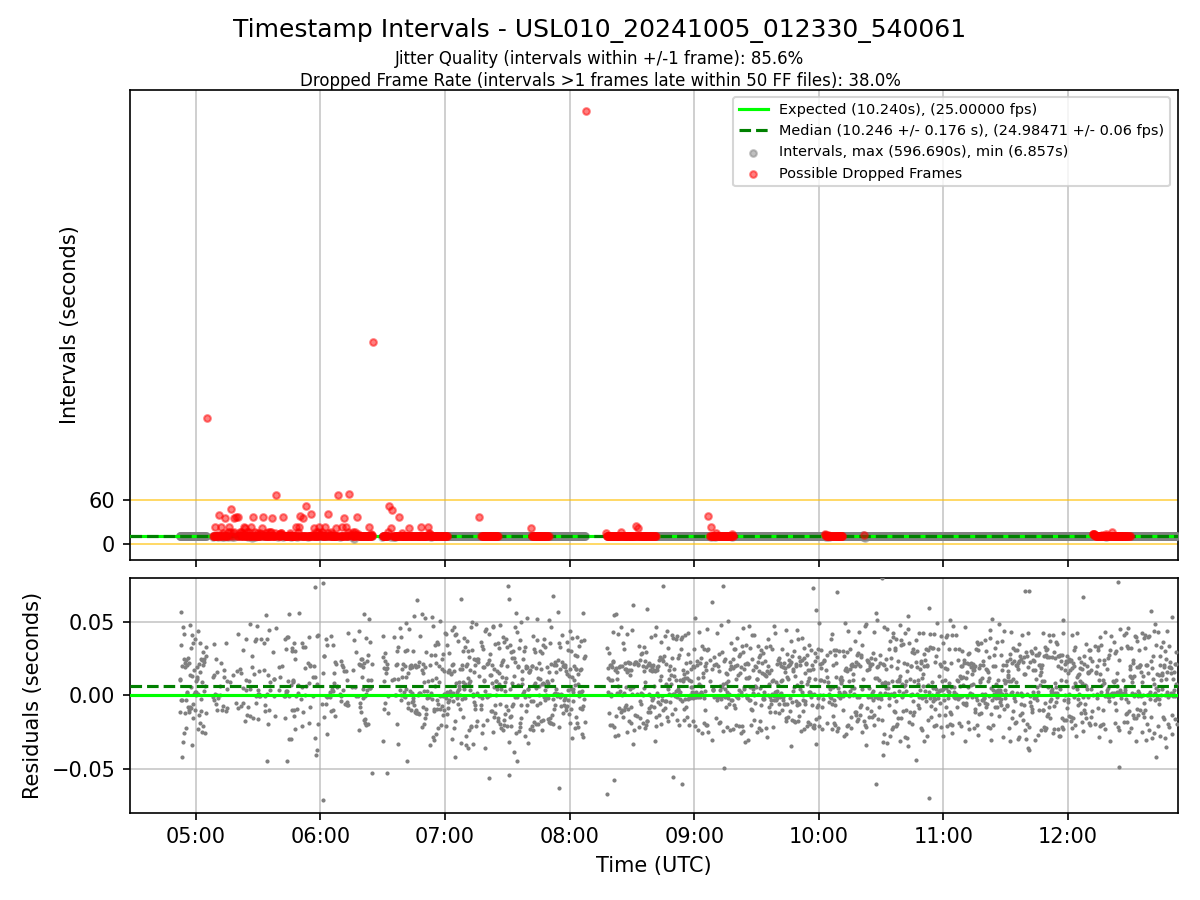This screenshot has height=900, width=1200.
Task: Click the 'Expected (10.240s), (25.00000 fps)' legend entry
Action: point(907,109)
